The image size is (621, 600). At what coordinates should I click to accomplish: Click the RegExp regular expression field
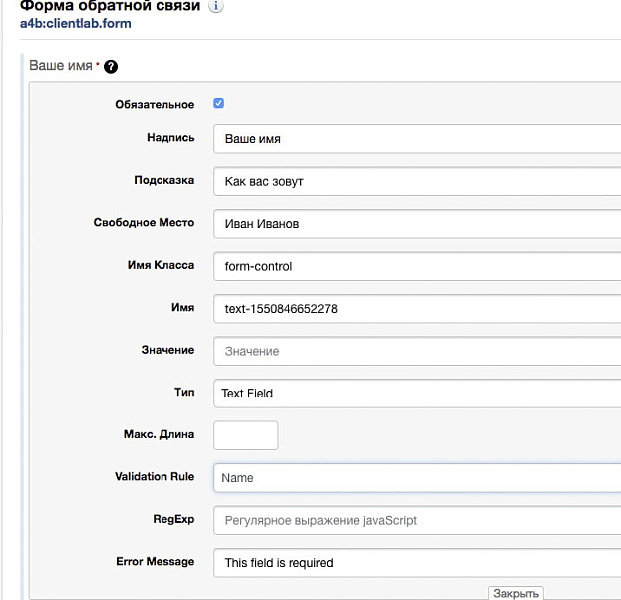416,520
